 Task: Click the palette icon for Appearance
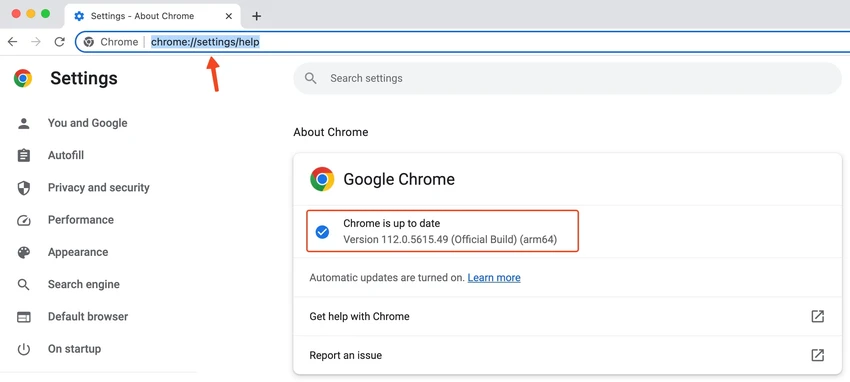point(23,252)
